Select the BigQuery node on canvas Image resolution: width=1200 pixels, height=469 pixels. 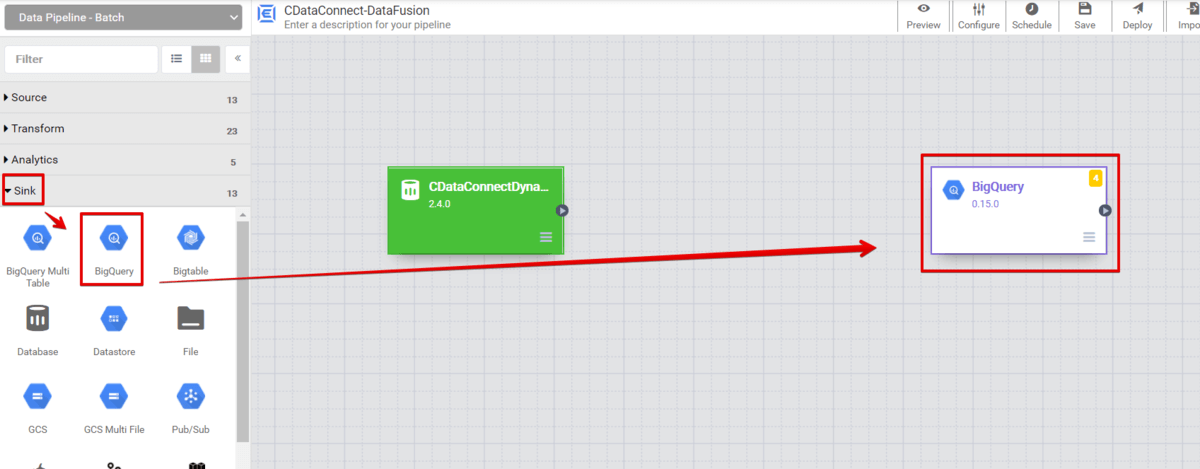click(x=1018, y=210)
